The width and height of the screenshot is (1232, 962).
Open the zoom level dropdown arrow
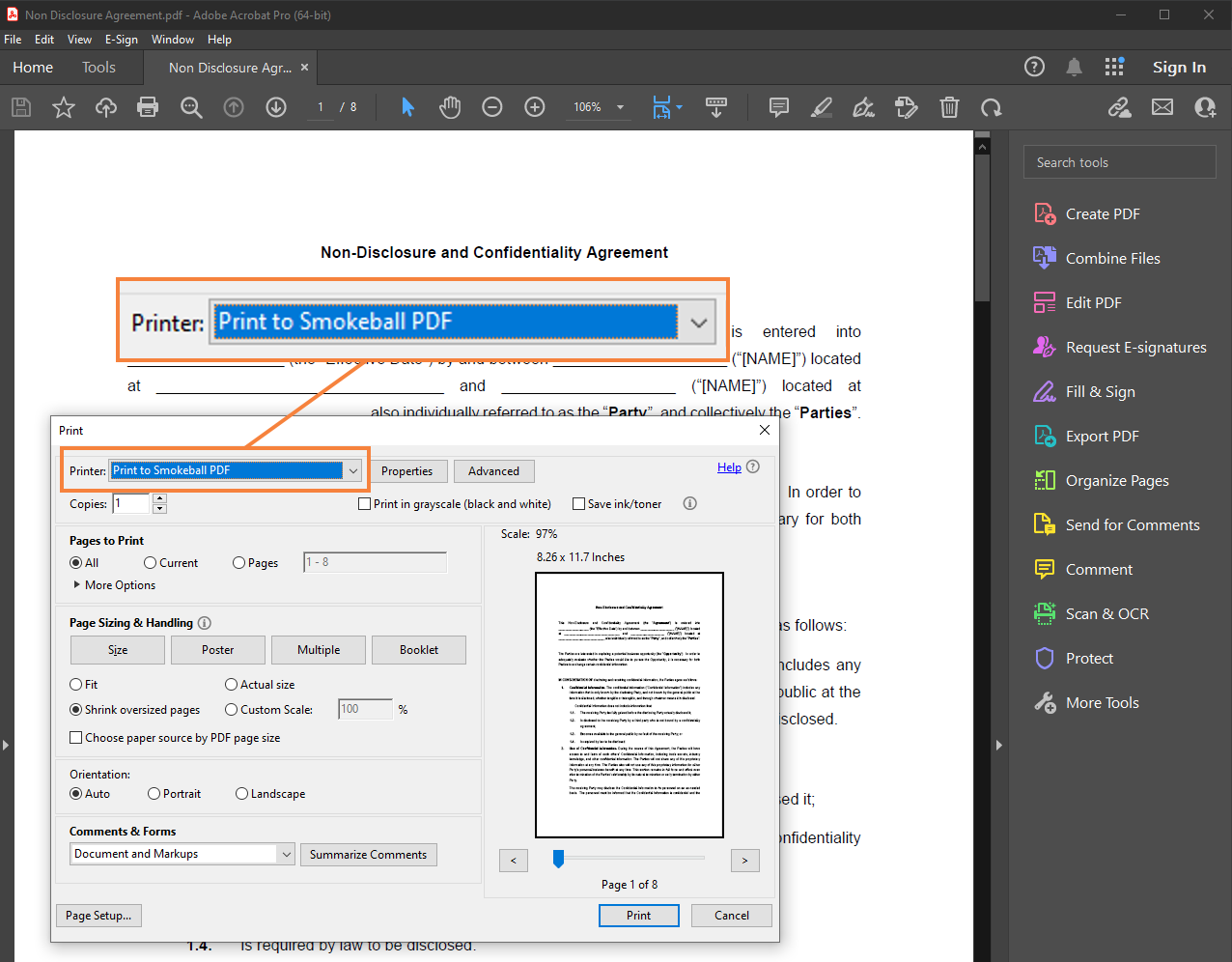click(x=620, y=107)
